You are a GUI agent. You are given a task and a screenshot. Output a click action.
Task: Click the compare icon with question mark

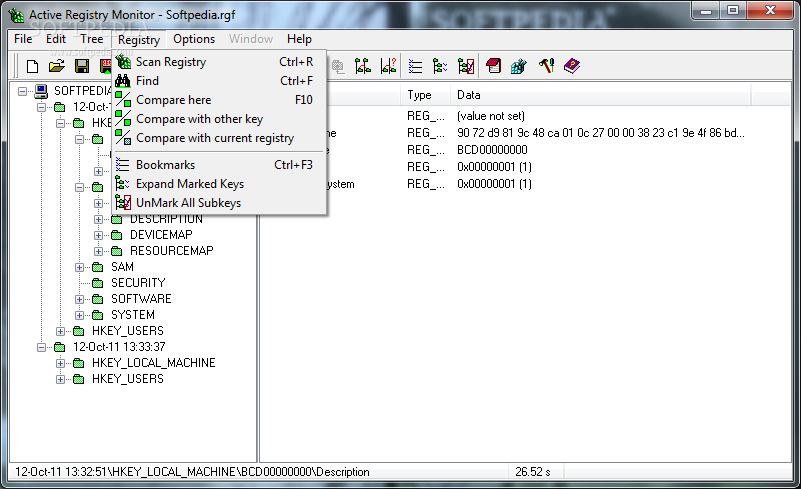tap(388, 66)
